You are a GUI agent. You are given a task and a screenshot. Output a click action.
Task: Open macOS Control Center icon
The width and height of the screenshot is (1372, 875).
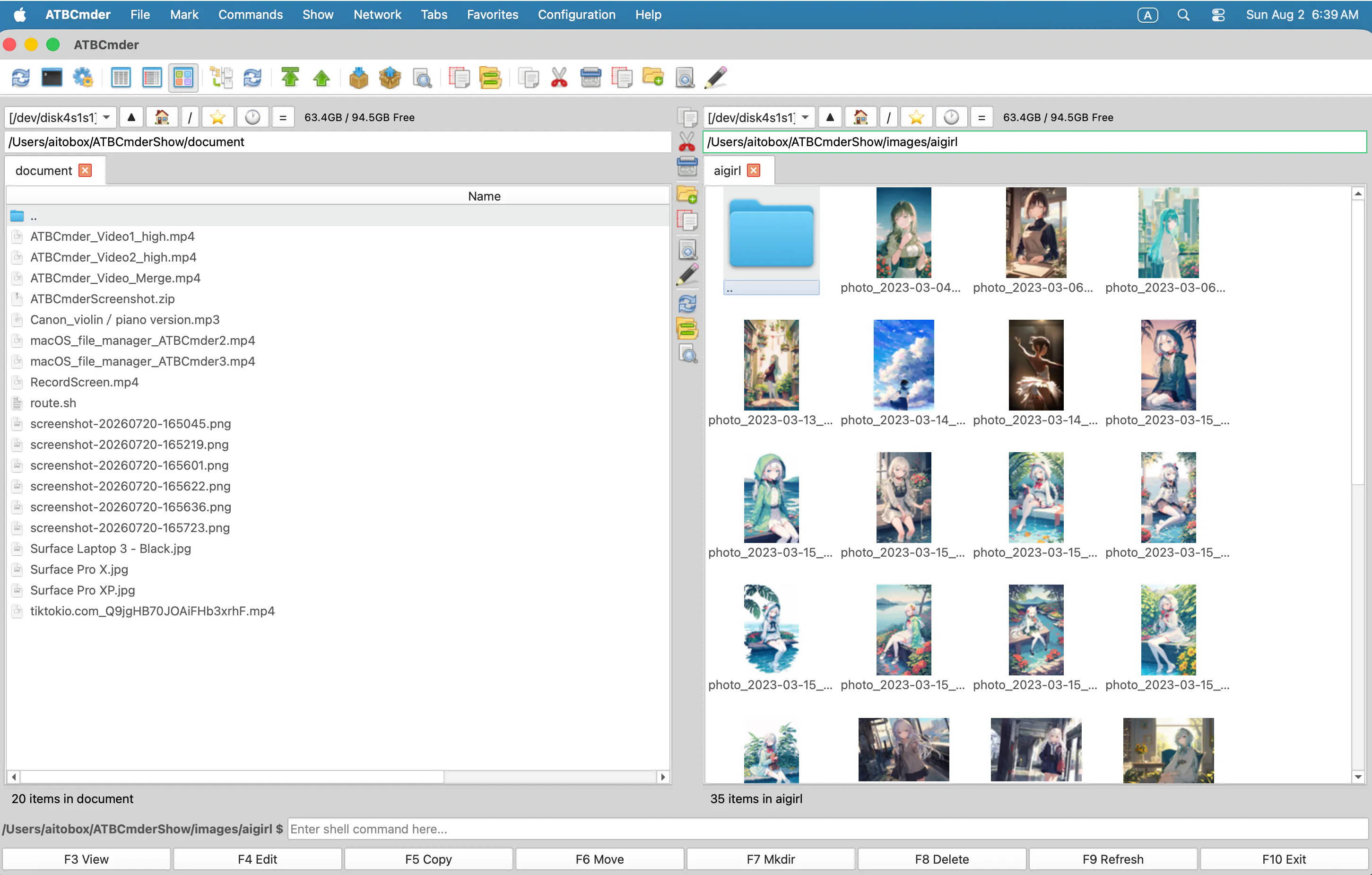coord(1217,15)
